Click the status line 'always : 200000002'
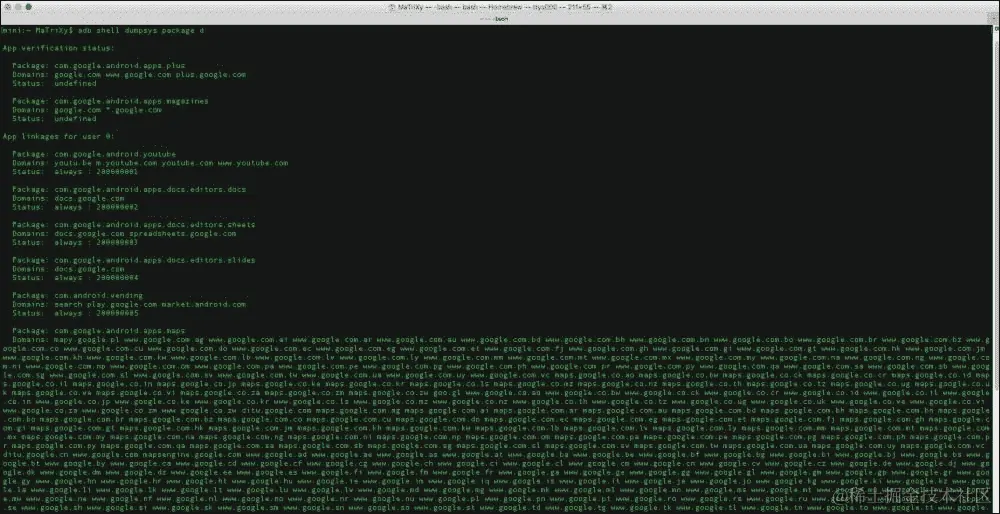 coord(75,207)
